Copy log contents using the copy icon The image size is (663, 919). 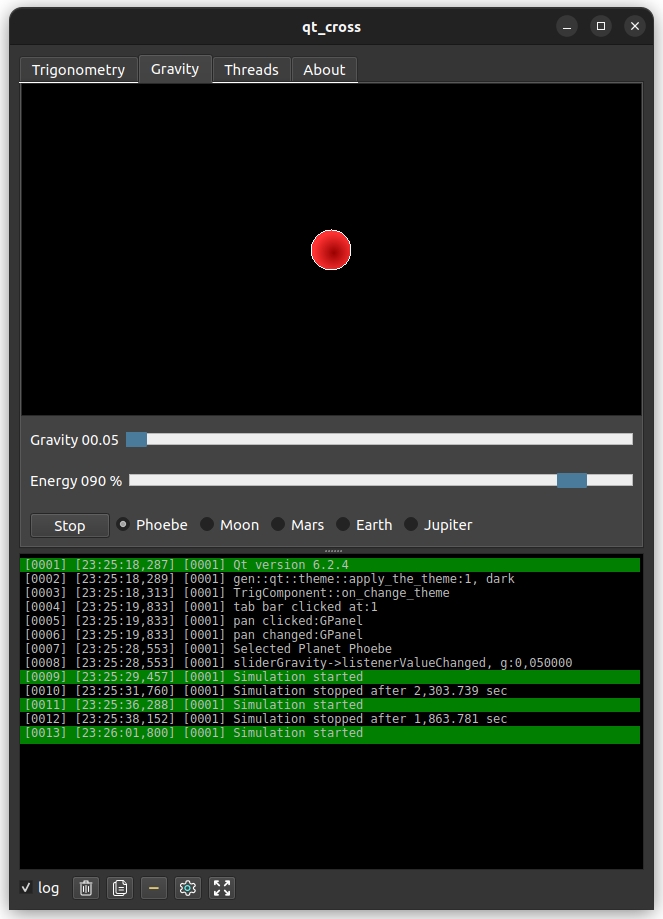120,887
